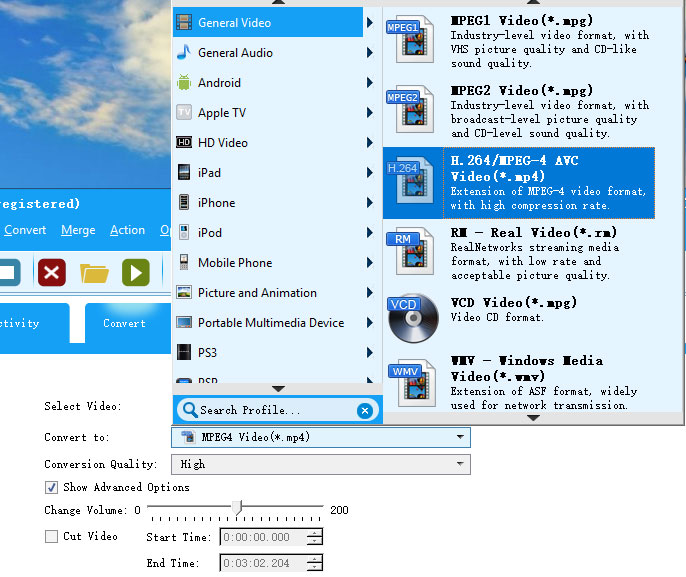Screen dimensions: 686x577
Task: Click the format list's up scroll arrow
Action: 533,3
